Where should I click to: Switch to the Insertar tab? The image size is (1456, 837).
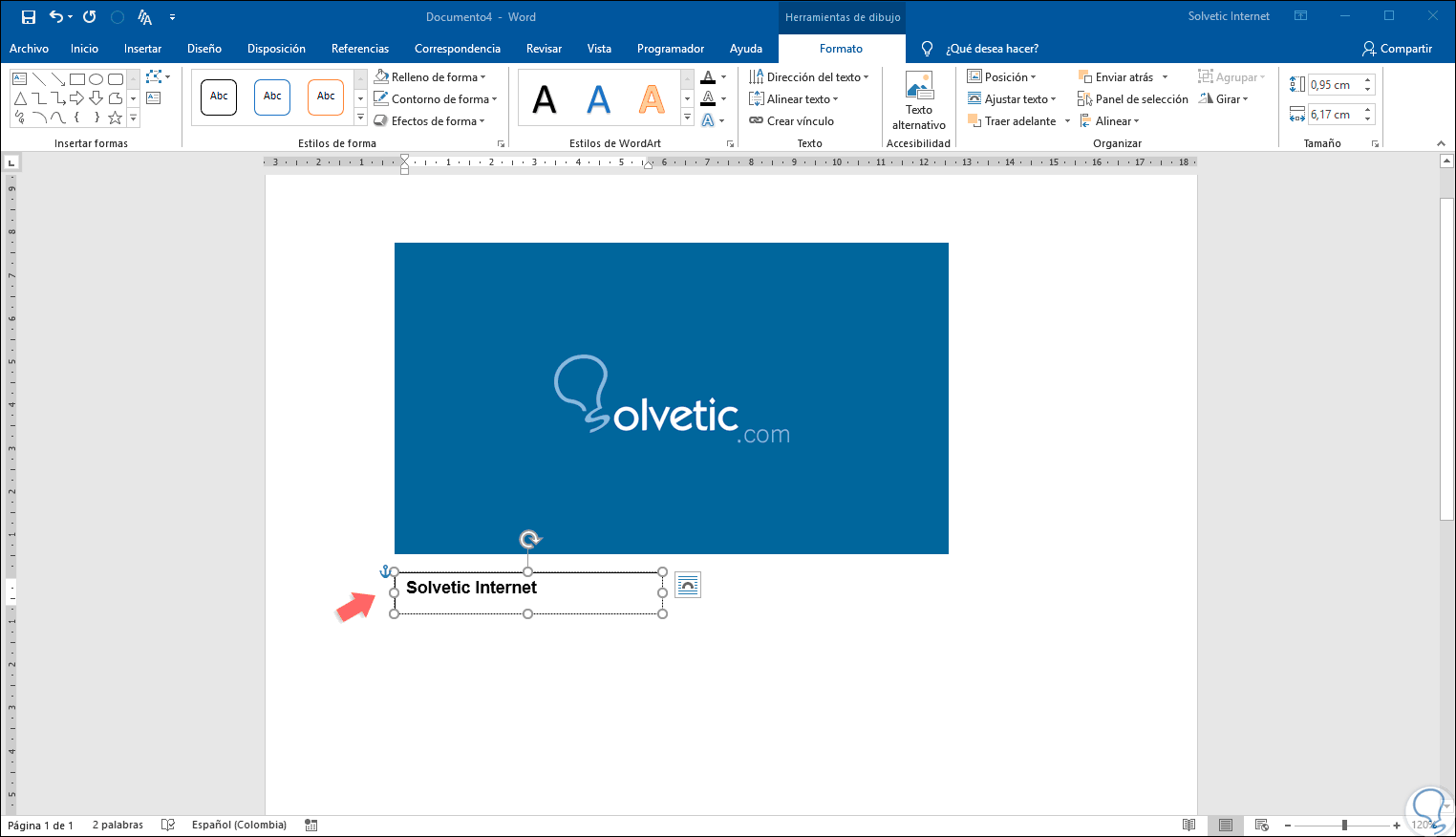[142, 49]
